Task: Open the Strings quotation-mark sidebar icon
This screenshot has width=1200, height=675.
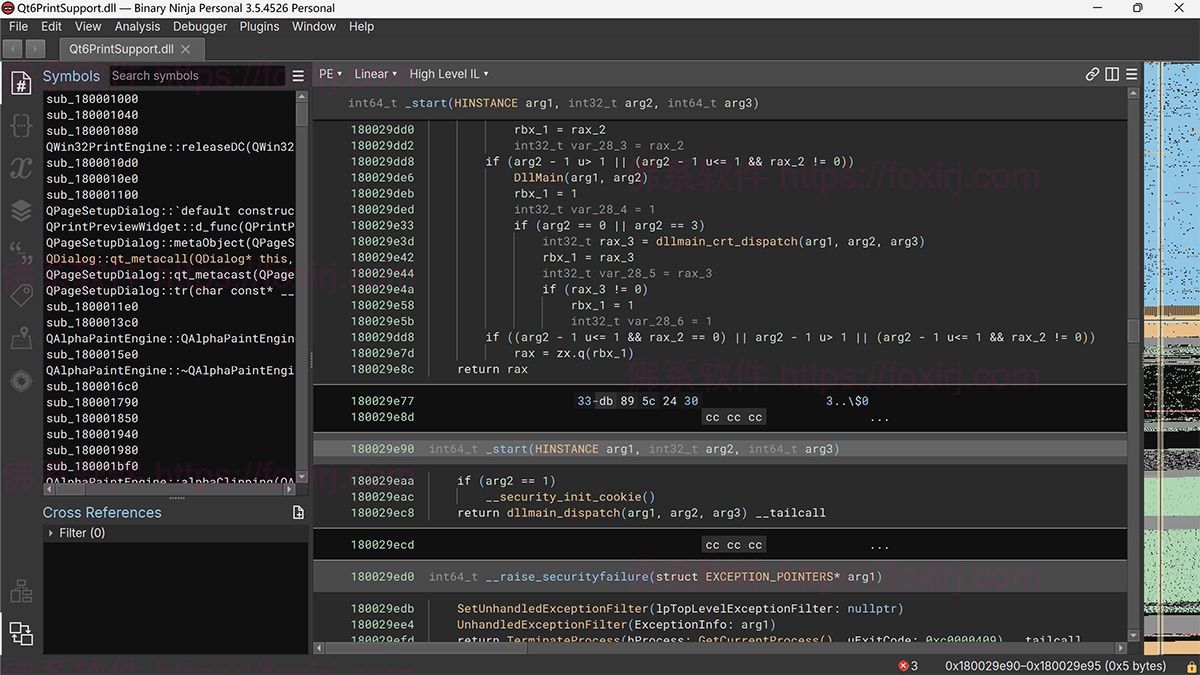Action: (21, 253)
